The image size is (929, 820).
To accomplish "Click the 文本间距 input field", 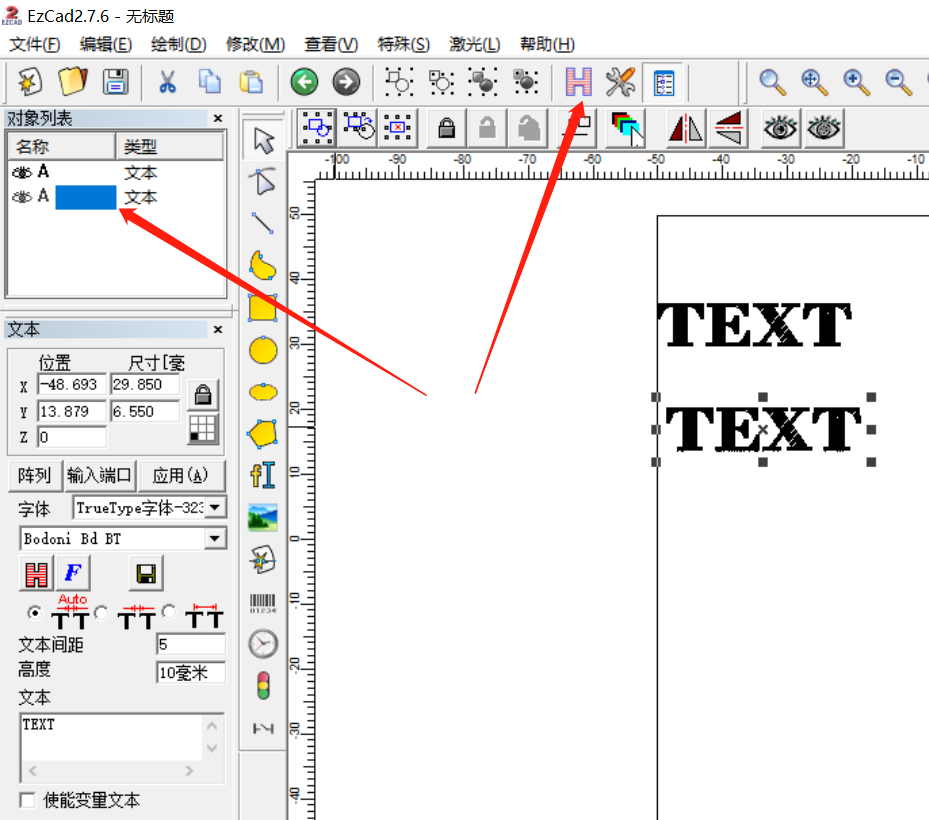I will (x=191, y=644).
